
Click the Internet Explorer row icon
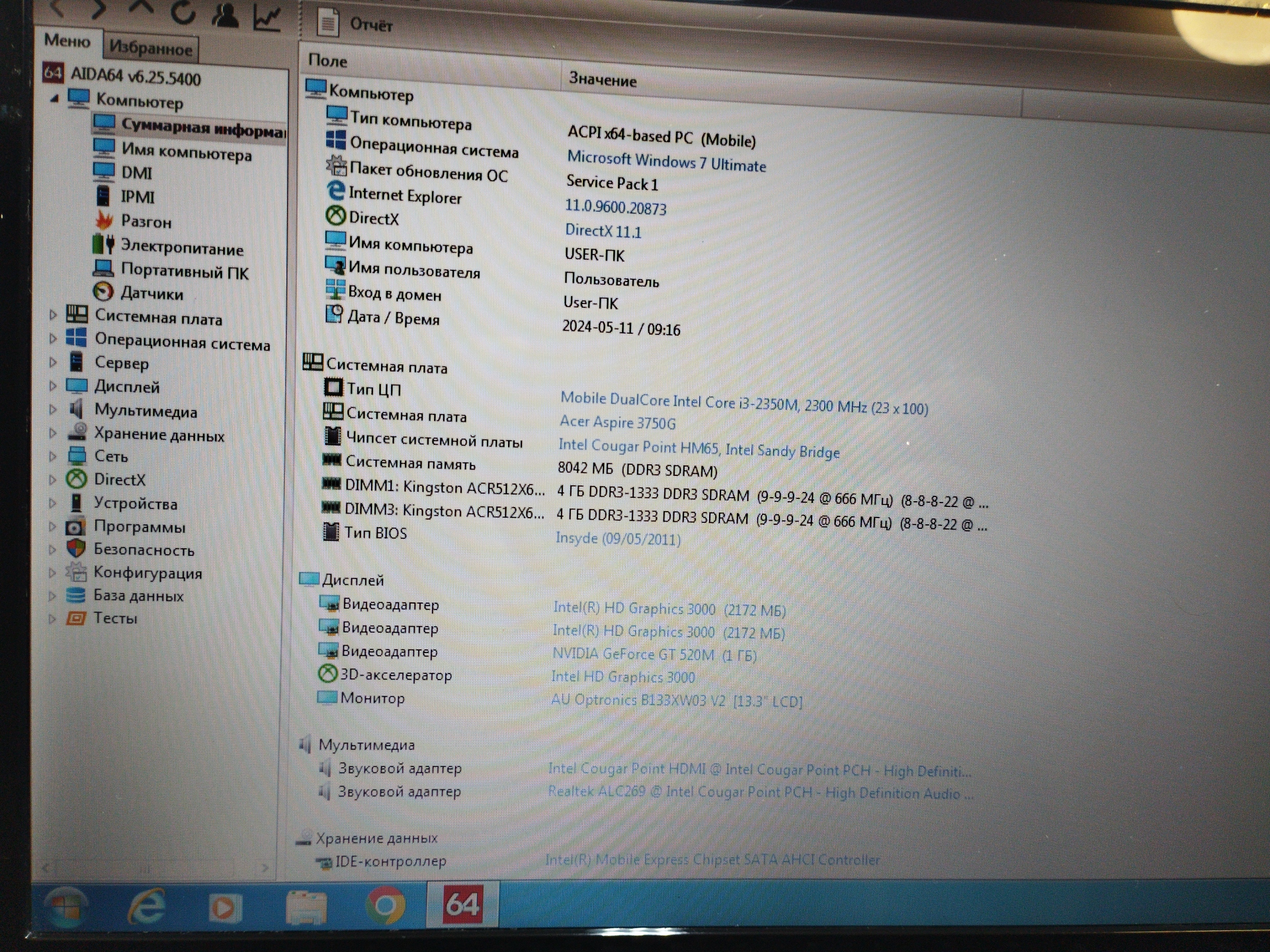click(336, 192)
